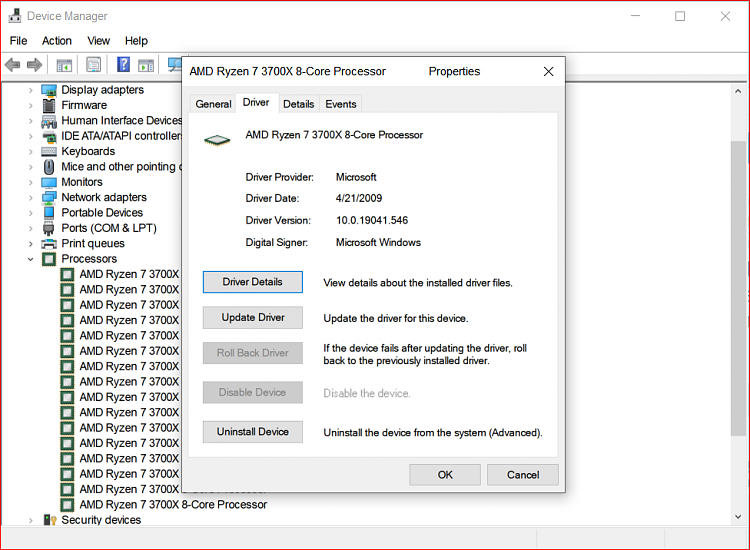Maximize the Device Manager window
Image resolution: width=750 pixels, height=550 pixels.
coord(680,16)
